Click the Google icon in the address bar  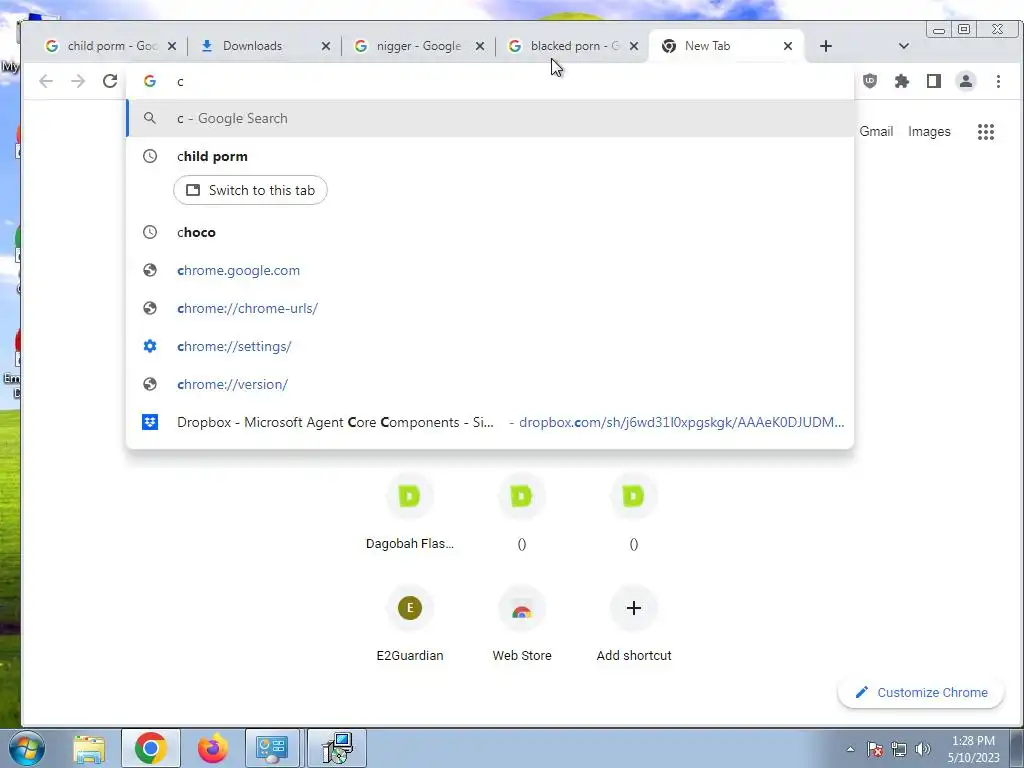click(x=150, y=81)
